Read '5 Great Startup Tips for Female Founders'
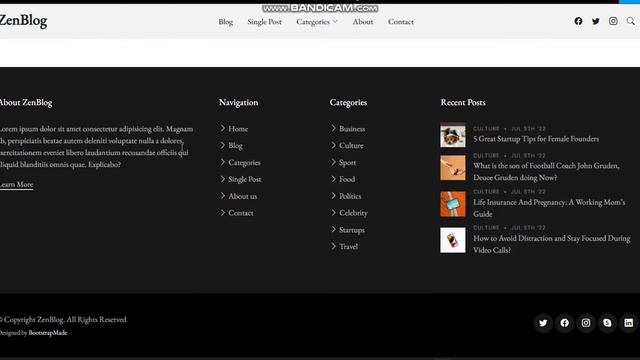This screenshot has width=640, height=360. point(536,139)
